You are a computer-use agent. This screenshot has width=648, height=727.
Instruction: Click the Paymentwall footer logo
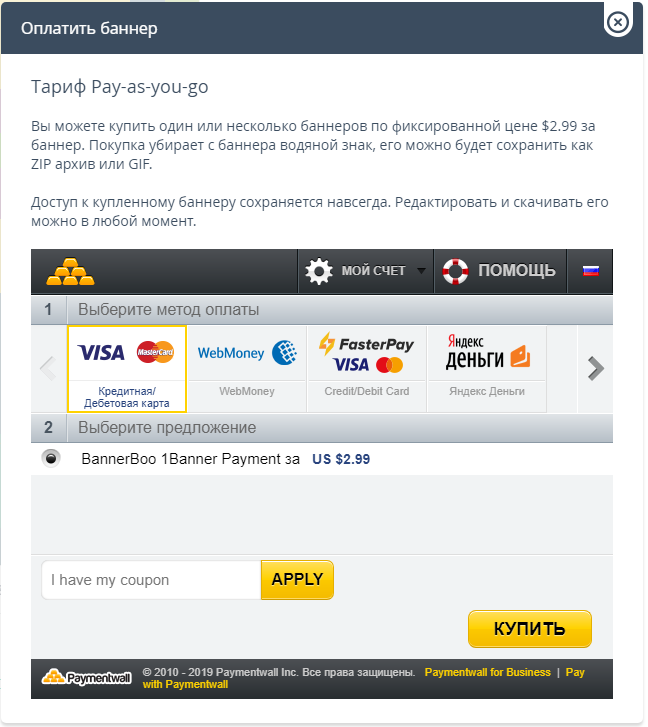coord(87,678)
